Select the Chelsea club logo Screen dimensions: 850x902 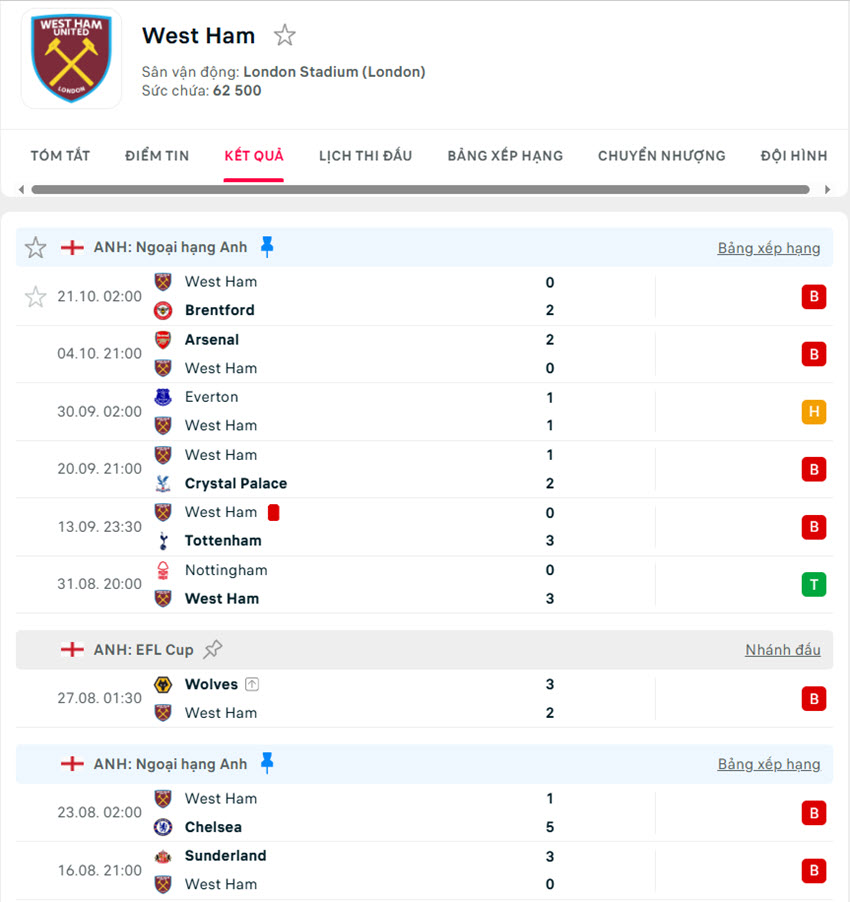click(163, 827)
